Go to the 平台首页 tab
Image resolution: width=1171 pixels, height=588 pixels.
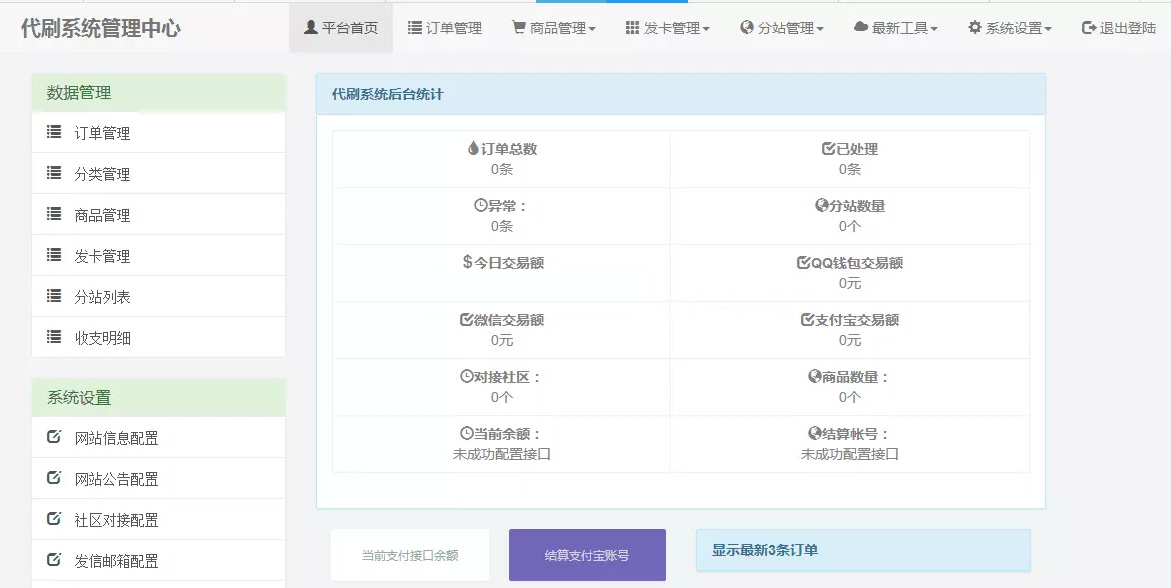(x=340, y=28)
